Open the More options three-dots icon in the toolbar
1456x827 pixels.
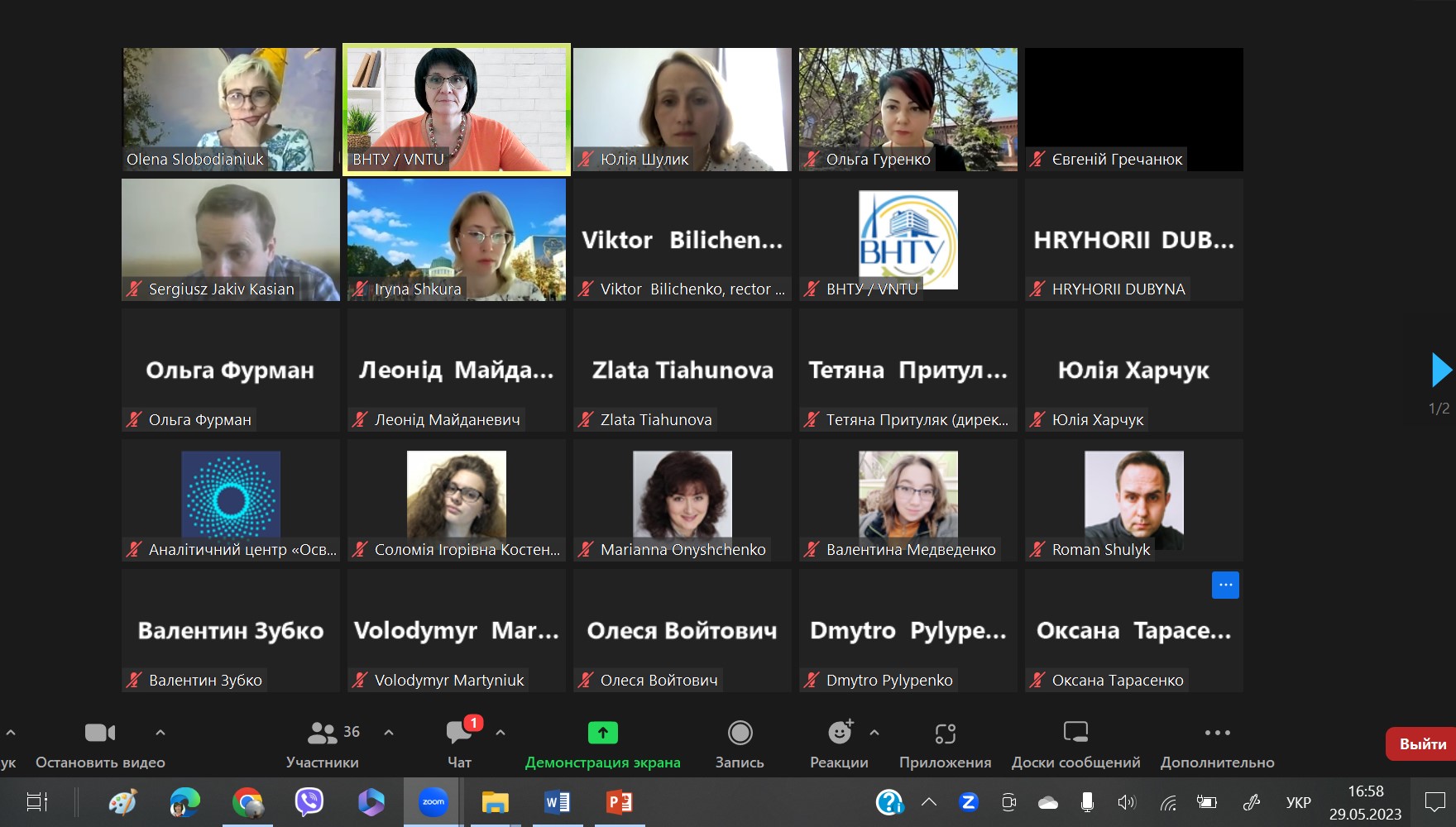[x=1218, y=733]
